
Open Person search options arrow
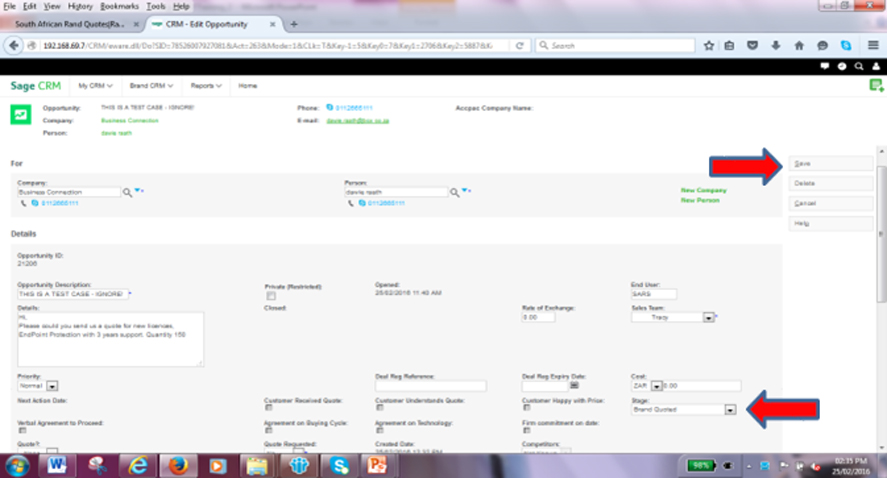pyautogui.click(x=466, y=191)
